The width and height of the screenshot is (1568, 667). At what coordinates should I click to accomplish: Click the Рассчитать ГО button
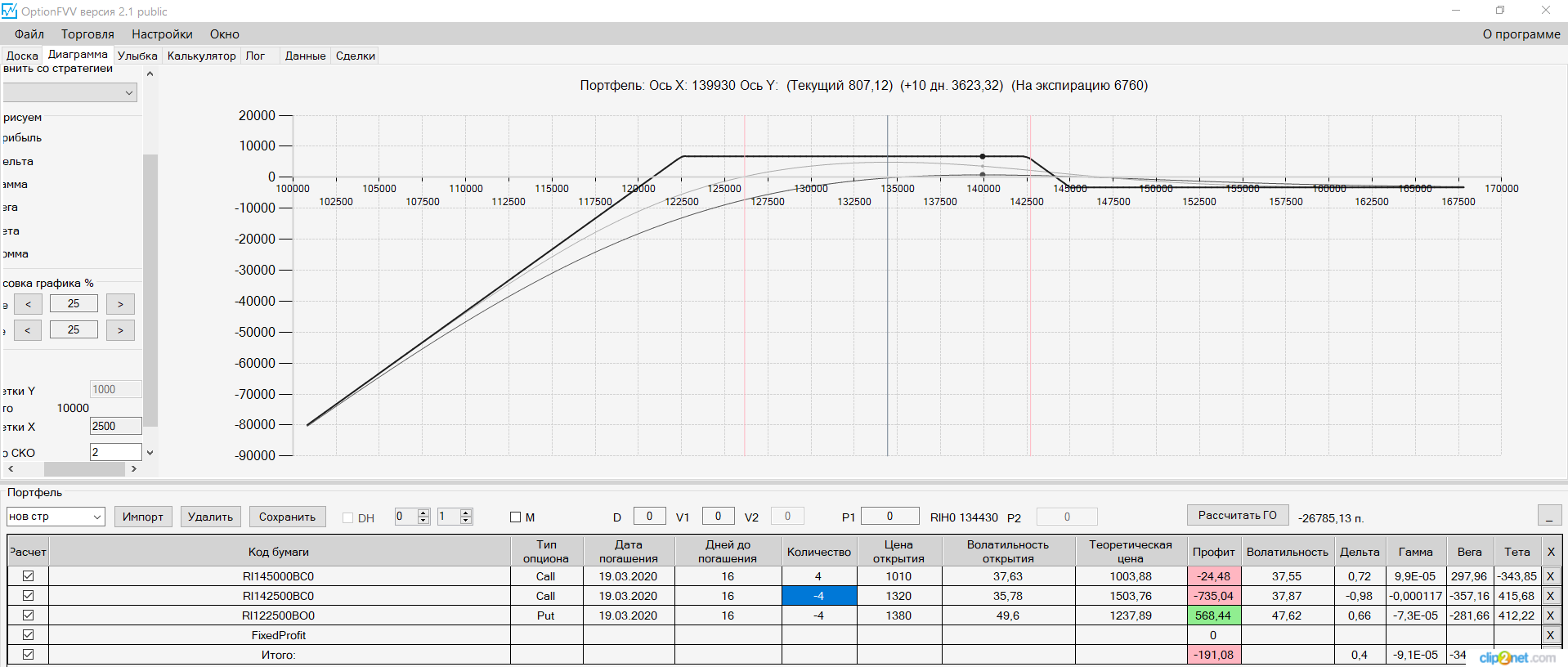coord(1238,515)
